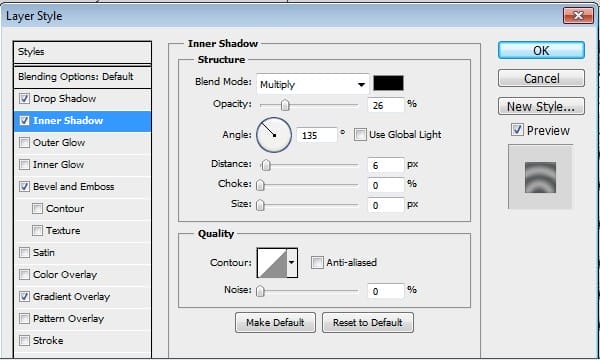Open the Gradient Overlay settings row

tap(82, 296)
